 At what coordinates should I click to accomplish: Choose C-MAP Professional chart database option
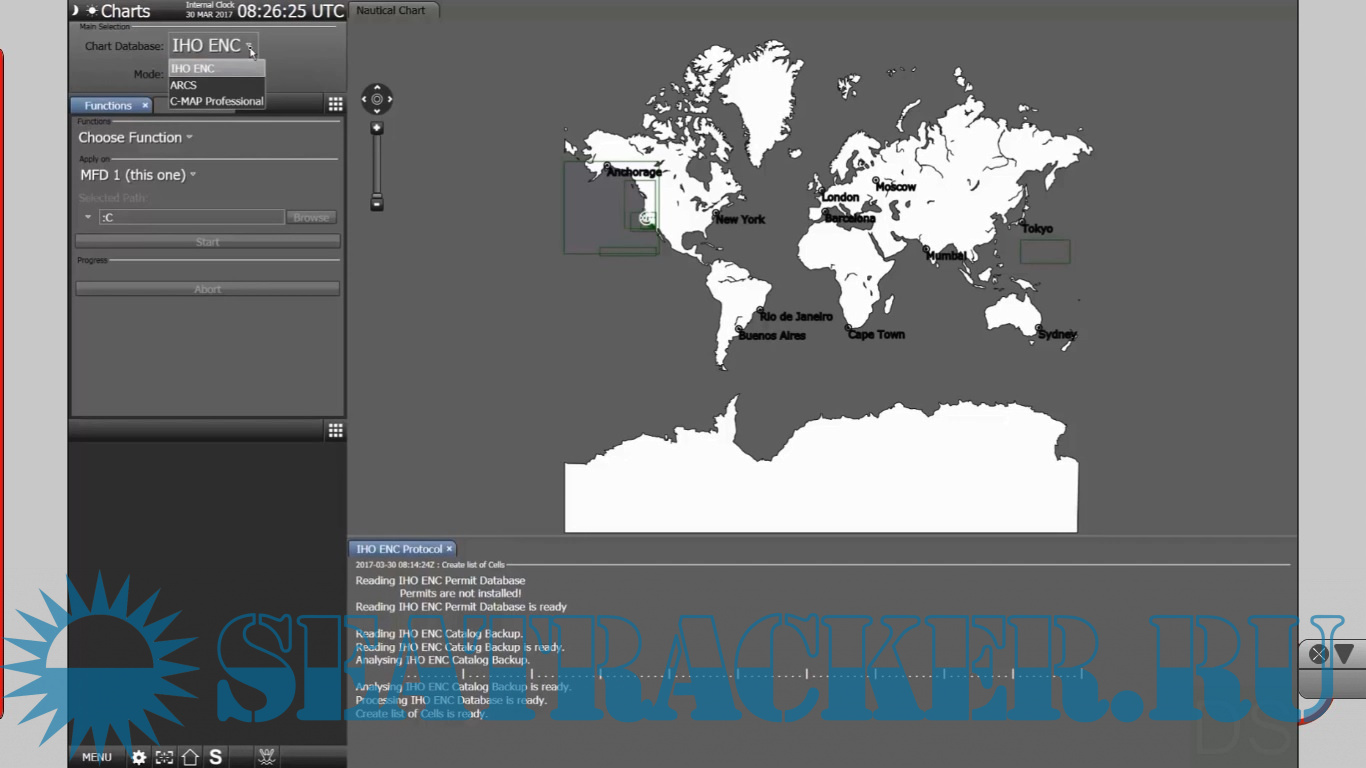pyautogui.click(x=216, y=101)
